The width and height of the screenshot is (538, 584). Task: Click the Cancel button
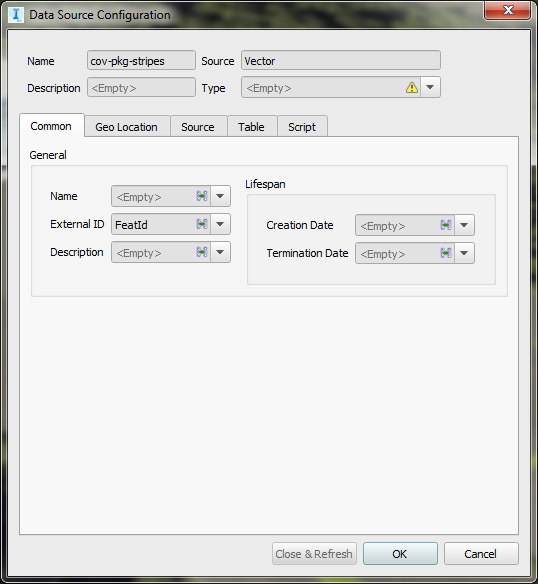point(481,554)
